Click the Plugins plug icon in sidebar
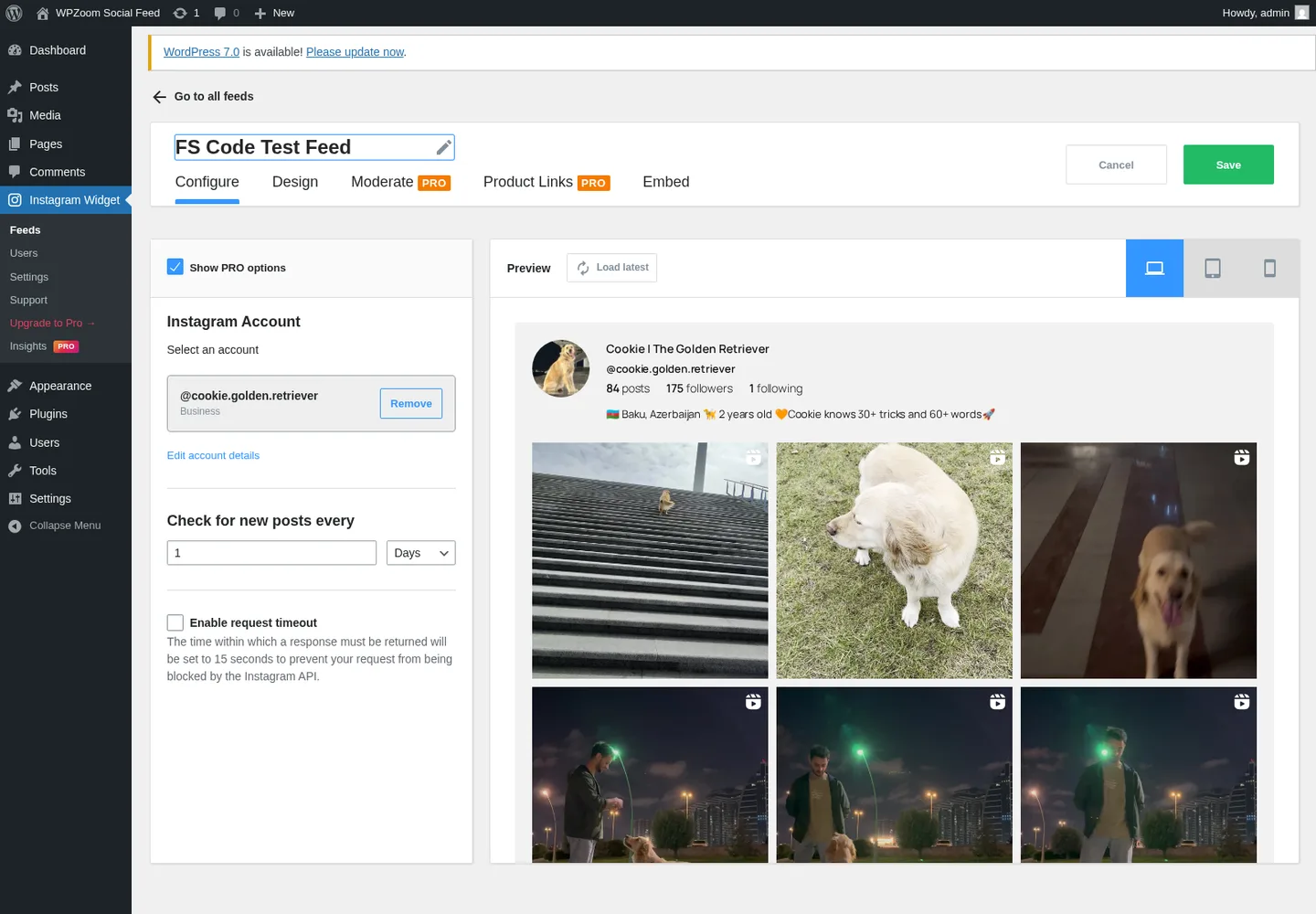The height and width of the screenshot is (914, 1316). 15,414
